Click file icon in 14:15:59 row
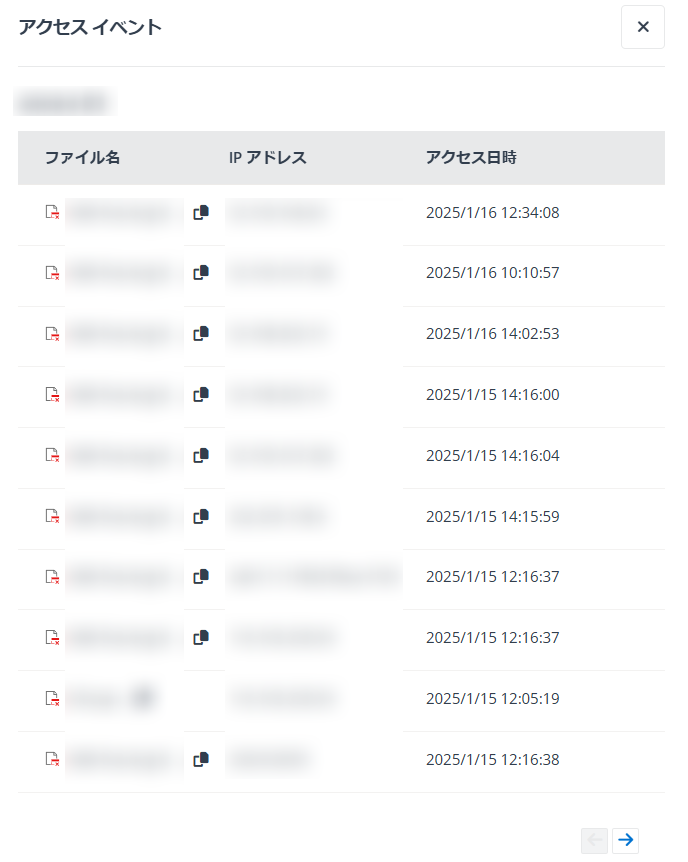688x862 pixels. [x=52, y=516]
